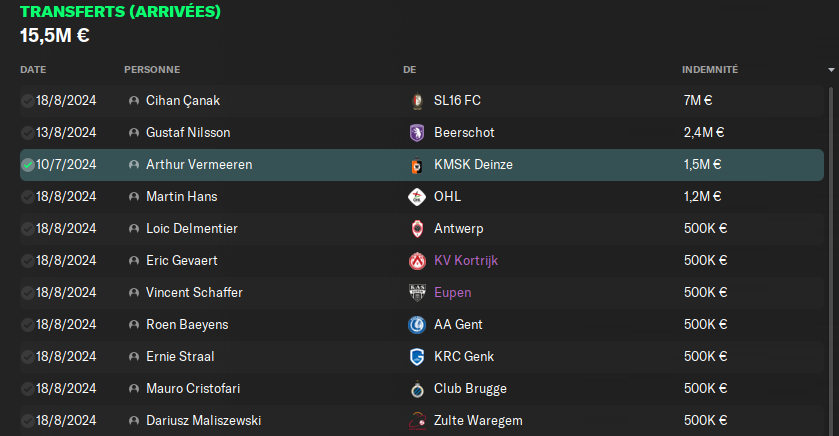
Task: Click the OHL diamond club logo
Action: tap(417, 197)
